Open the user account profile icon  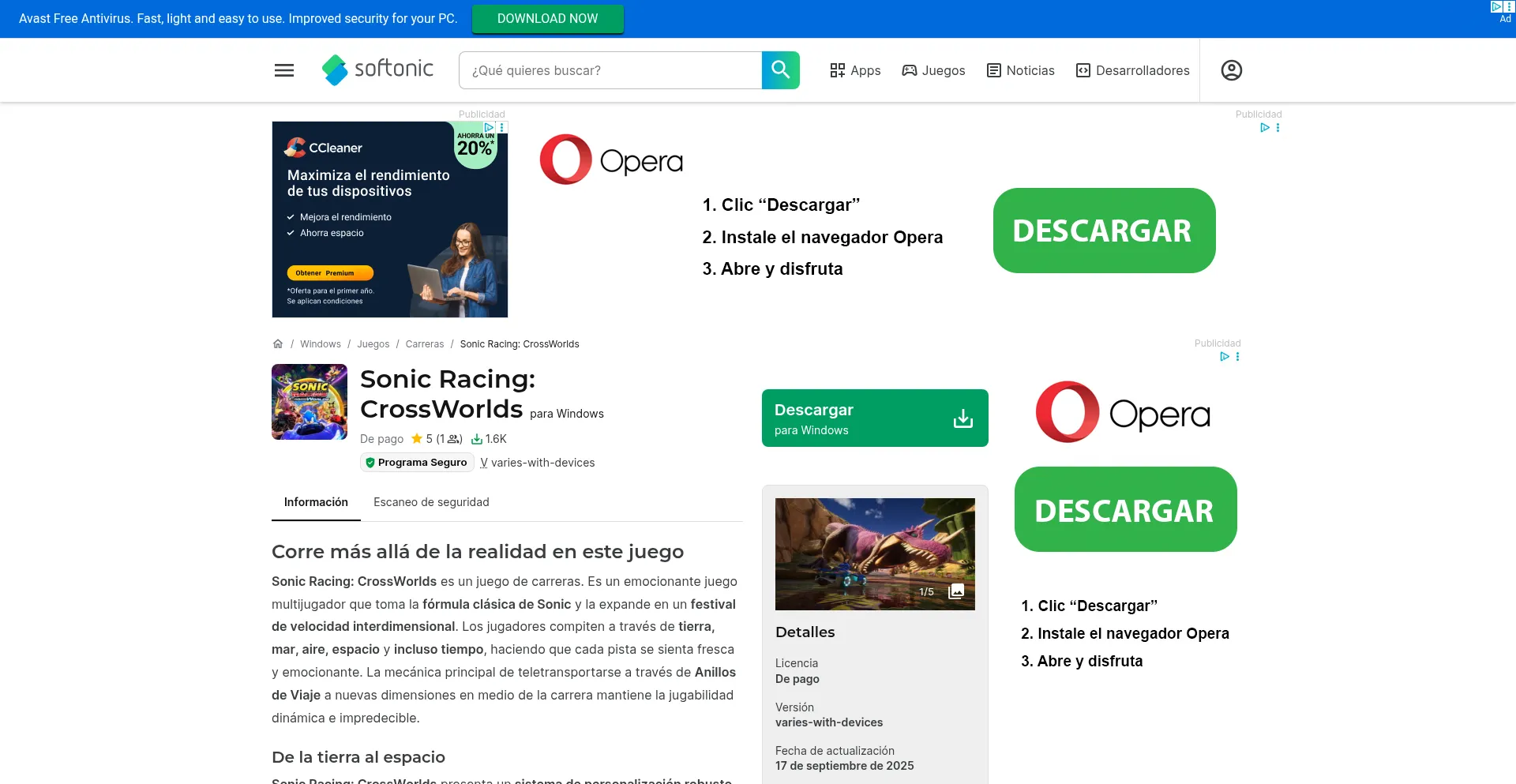pos(1231,70)
